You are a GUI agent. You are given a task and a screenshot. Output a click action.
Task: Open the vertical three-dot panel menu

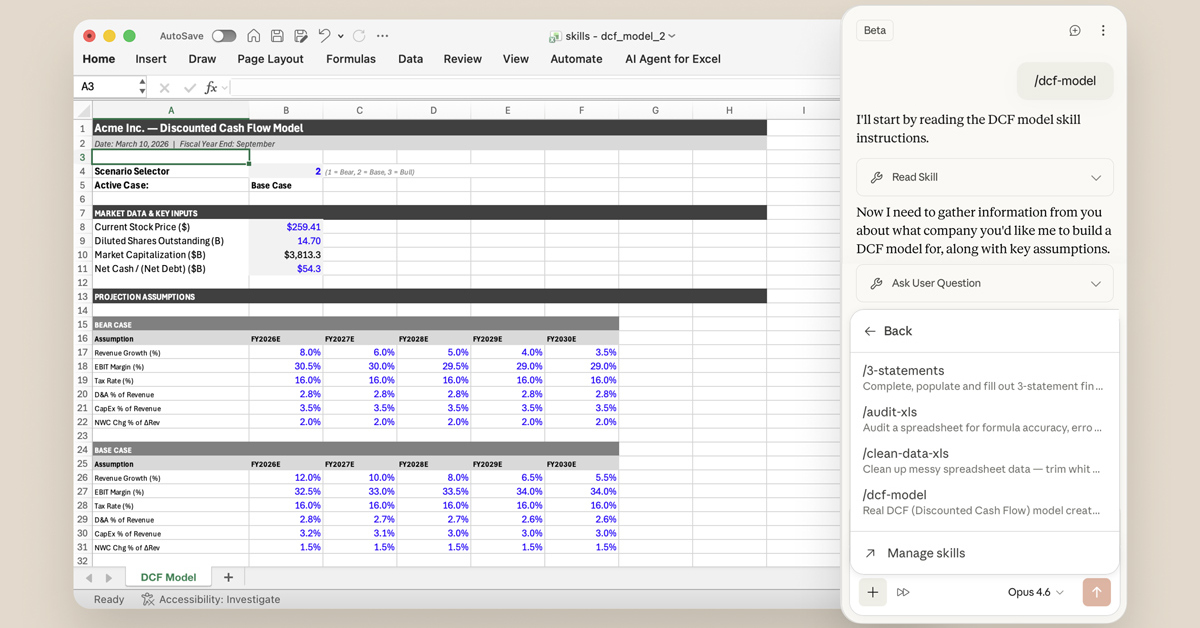(x=1103, y=31)
